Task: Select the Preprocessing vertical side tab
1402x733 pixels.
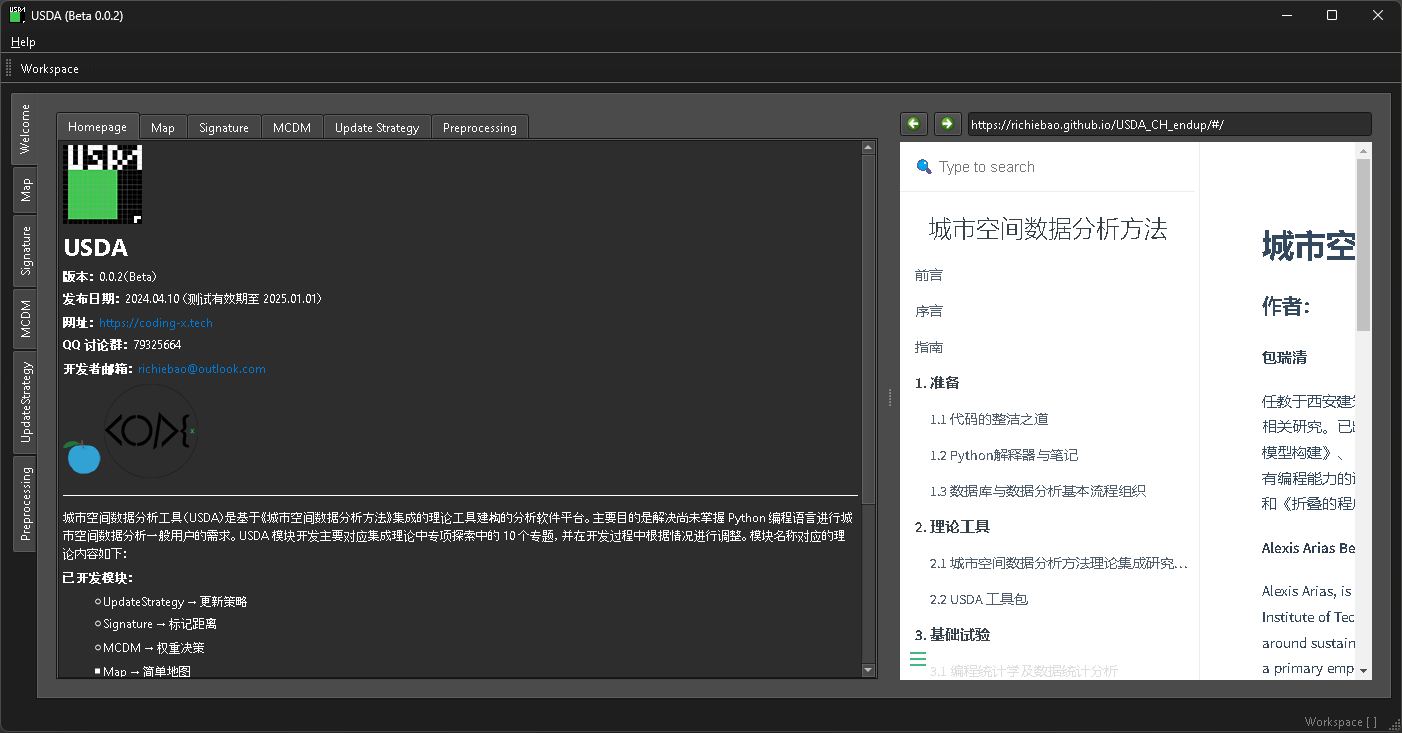Action: pyautogui.click(x=25, y=503)
